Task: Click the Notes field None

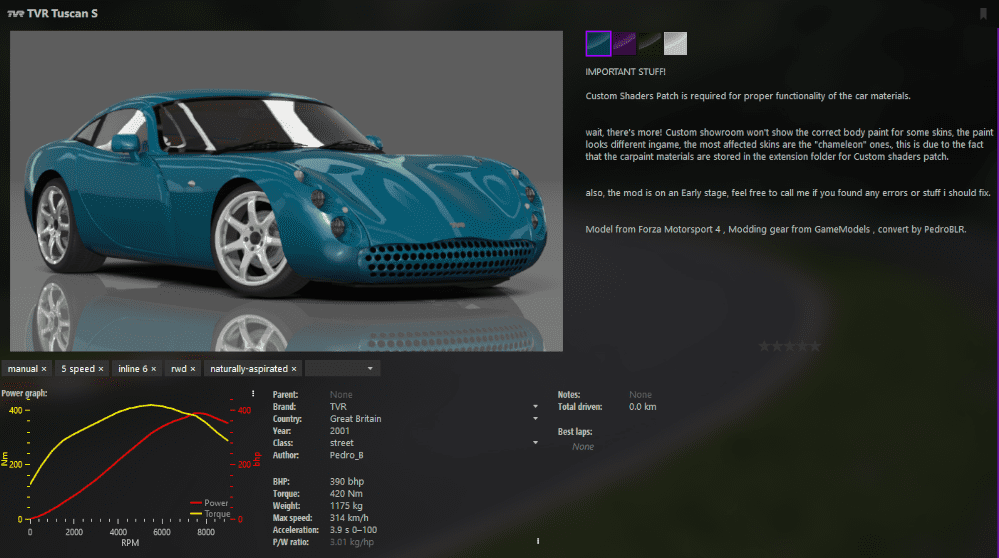Action: [x=640, y=395]
